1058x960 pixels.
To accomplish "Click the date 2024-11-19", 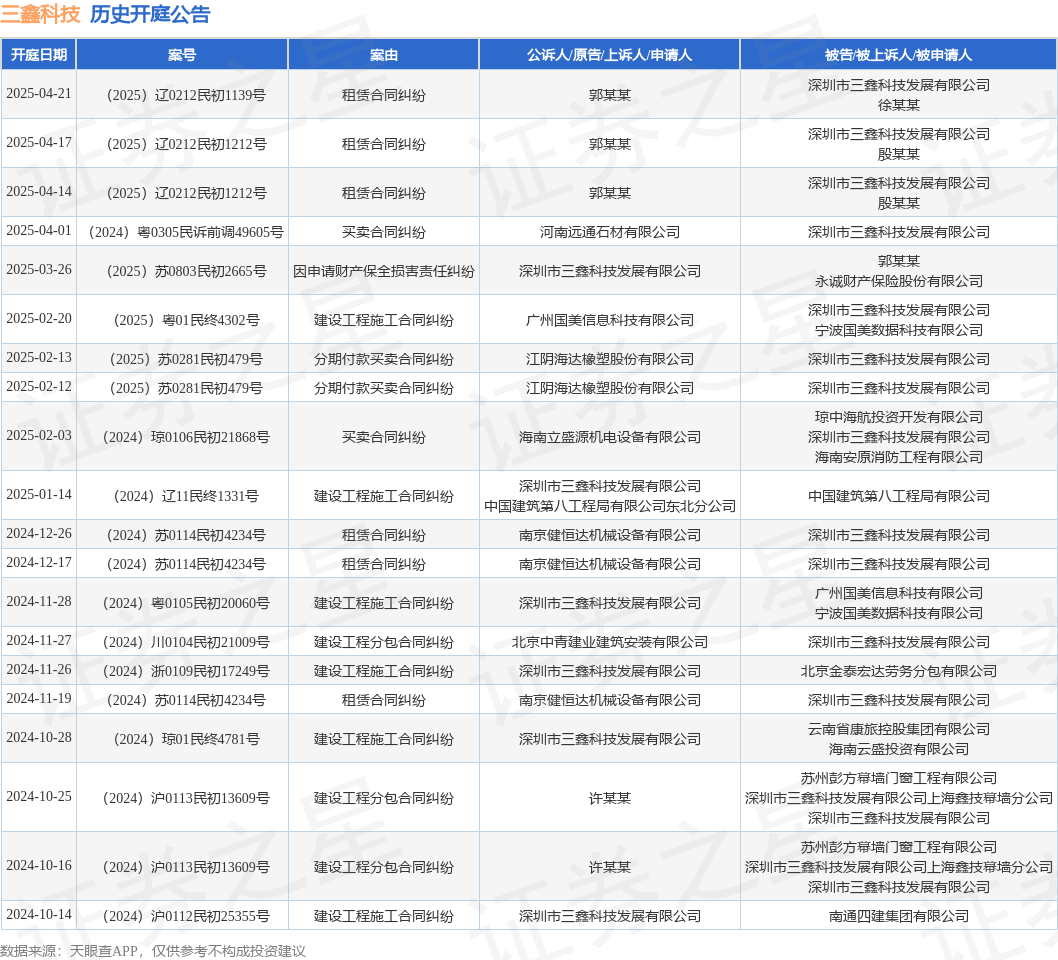I will point(38,699).
